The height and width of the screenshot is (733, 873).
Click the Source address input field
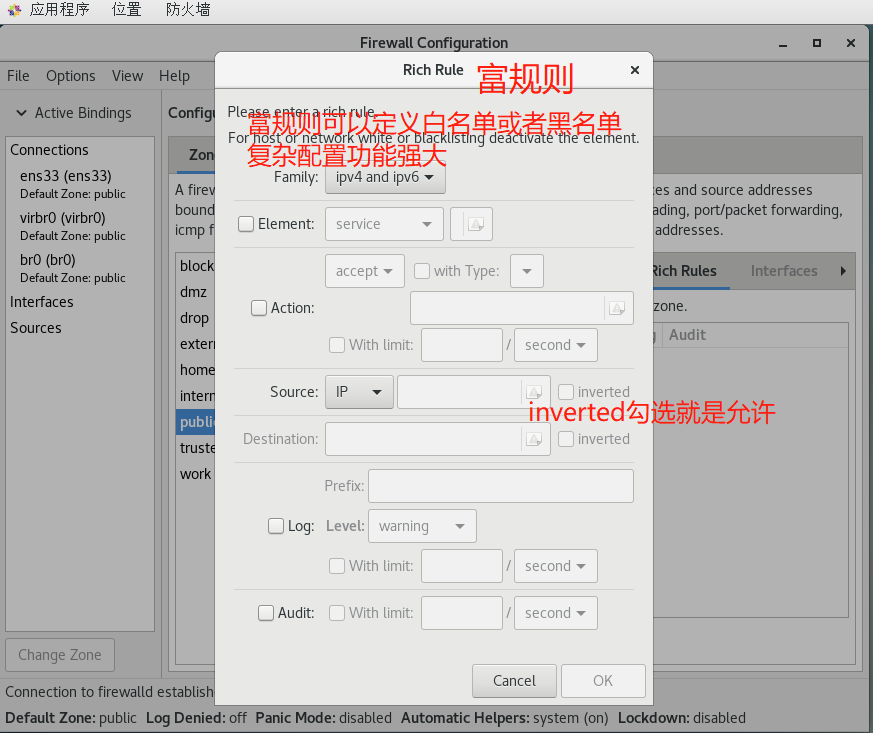point(460,392)
